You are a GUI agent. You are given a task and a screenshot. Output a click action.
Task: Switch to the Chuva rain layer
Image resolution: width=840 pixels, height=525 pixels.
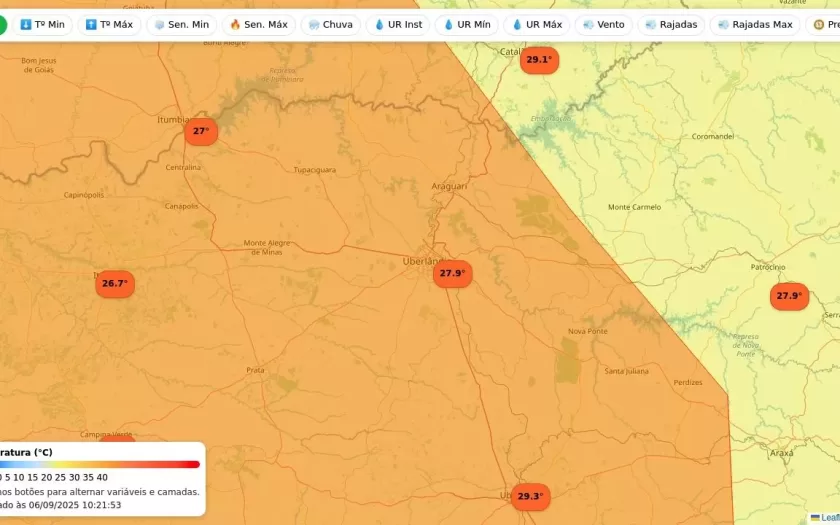click(330, 24)
